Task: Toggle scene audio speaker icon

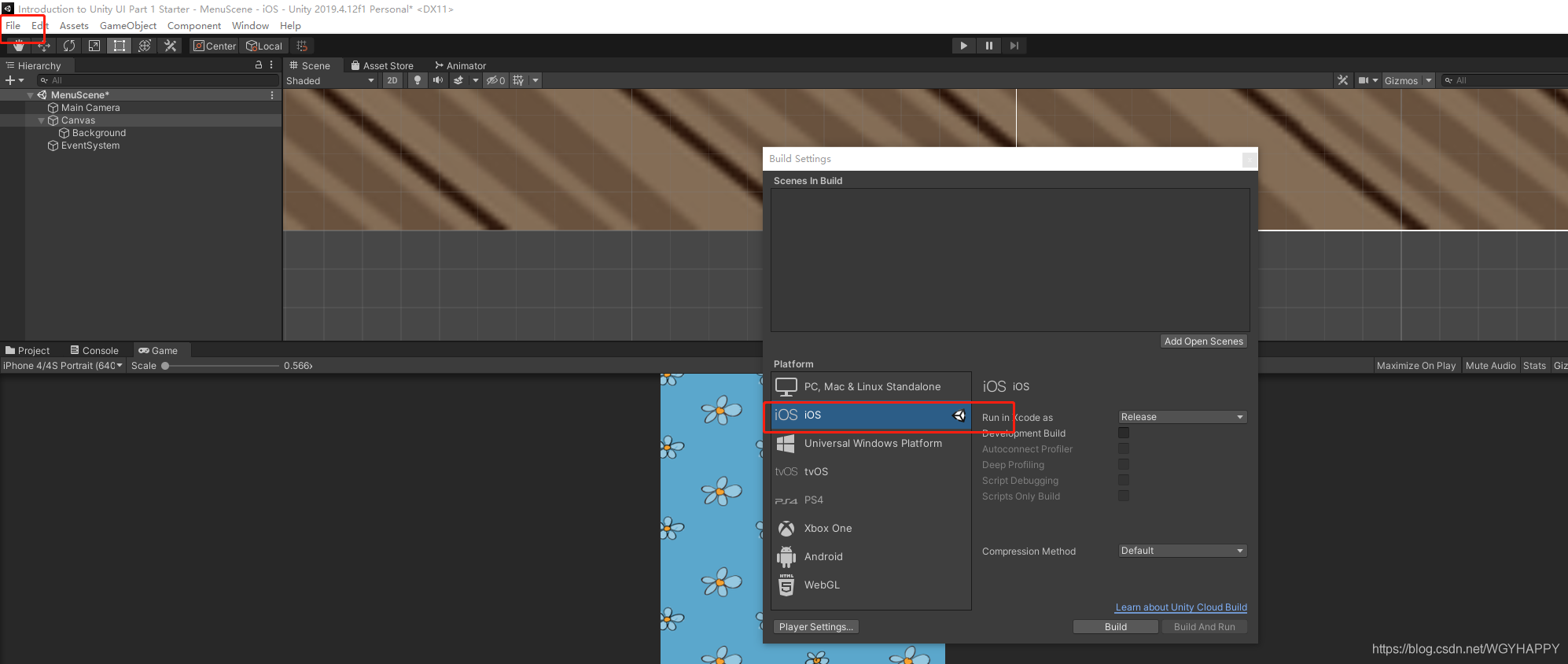Action: [x=438, y=80]
